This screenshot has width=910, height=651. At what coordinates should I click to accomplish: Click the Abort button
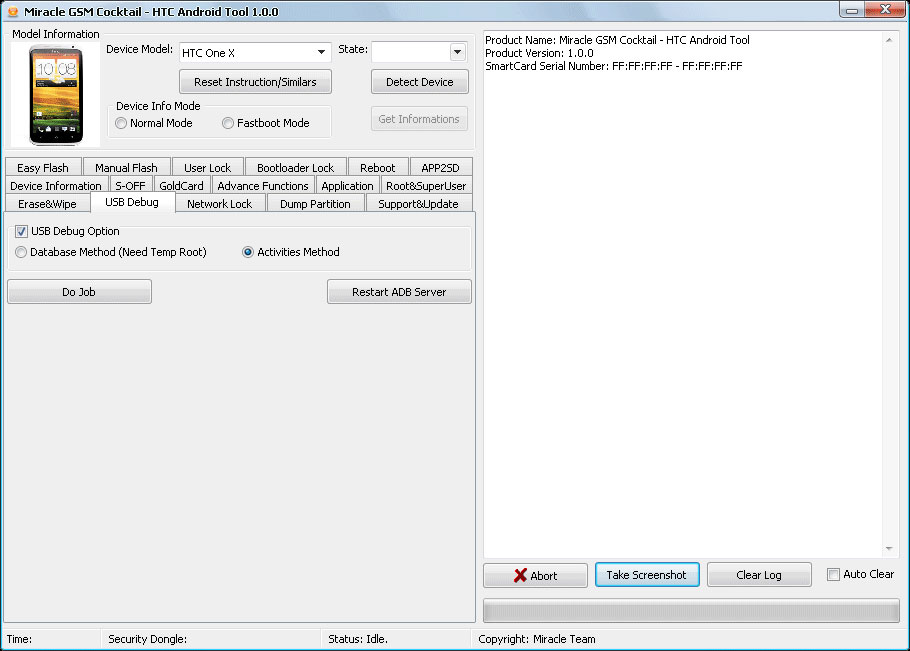click(x=535, y=575)
